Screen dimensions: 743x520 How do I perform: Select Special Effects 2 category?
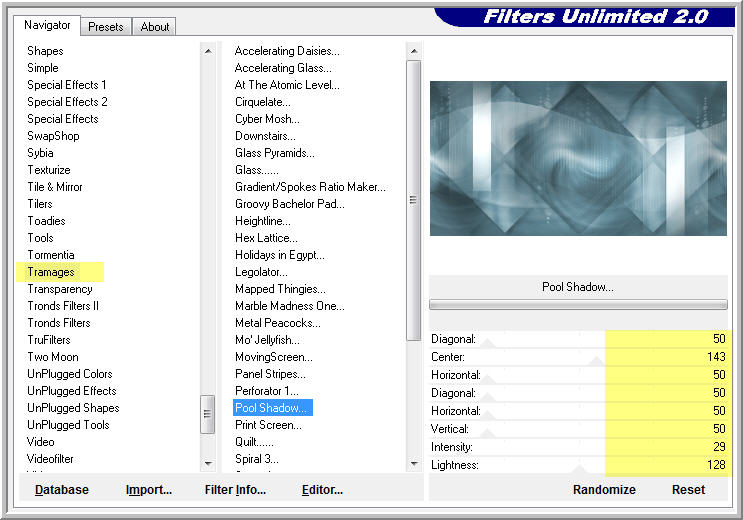point(67,102)
